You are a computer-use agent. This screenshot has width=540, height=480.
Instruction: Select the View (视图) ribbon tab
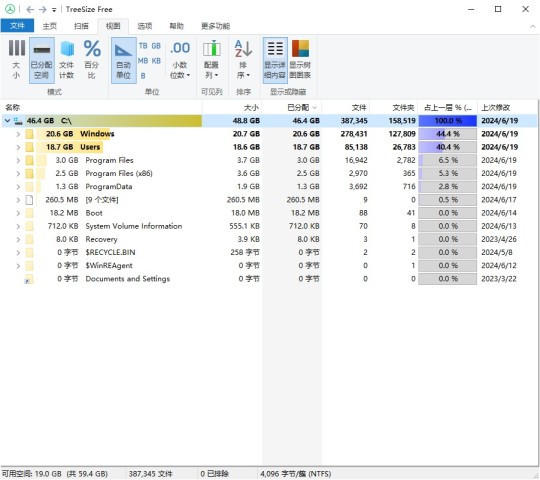[113, 26]
